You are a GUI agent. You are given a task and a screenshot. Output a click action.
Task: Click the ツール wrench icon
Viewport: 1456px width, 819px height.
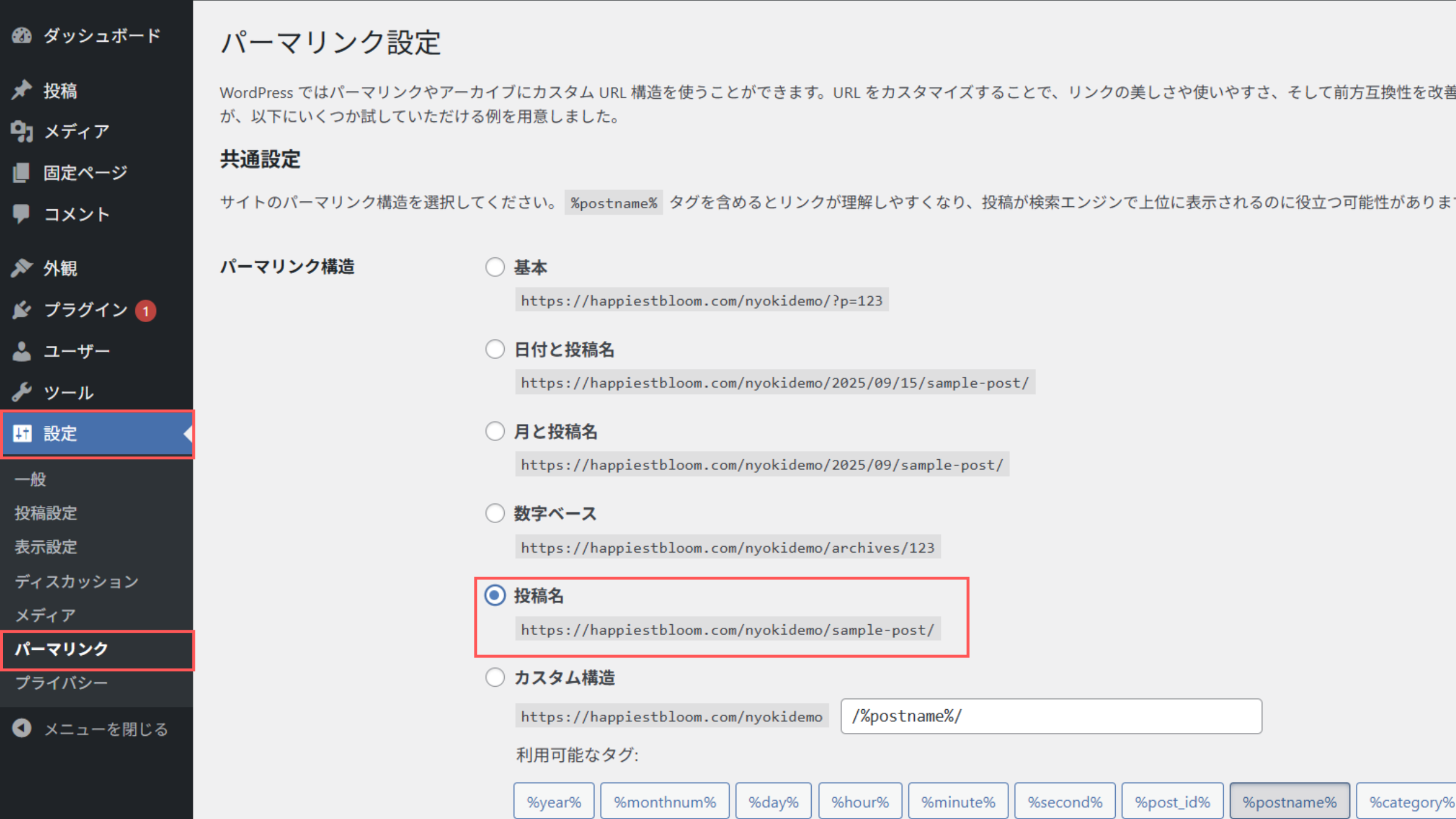point(22,392)
